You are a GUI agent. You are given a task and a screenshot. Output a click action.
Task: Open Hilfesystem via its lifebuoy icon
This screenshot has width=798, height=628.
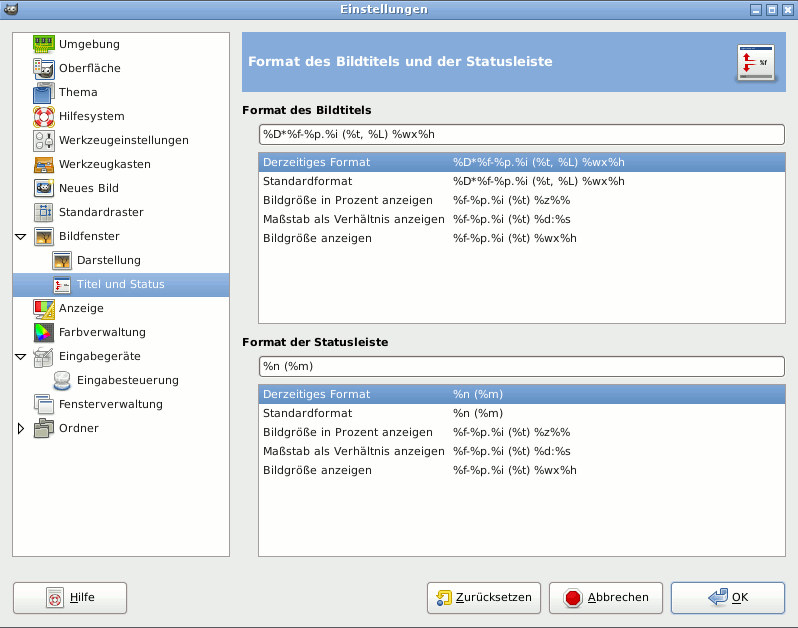pos(44,116)
